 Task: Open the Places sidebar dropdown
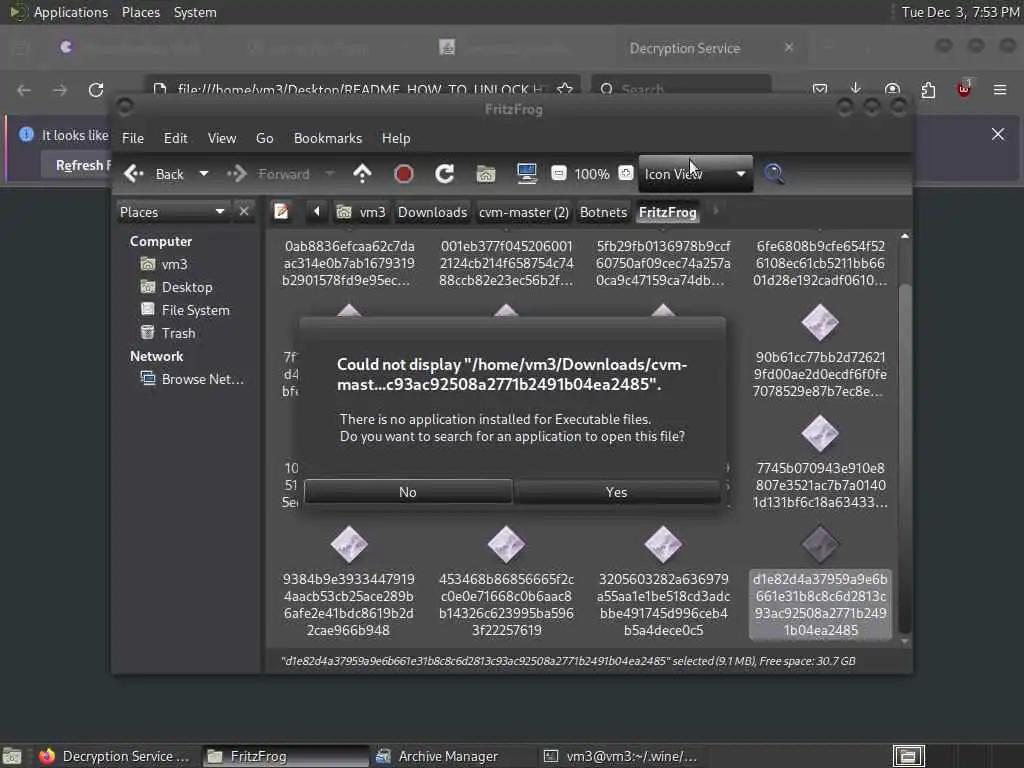pyautogui.click(x=172, y=212)
